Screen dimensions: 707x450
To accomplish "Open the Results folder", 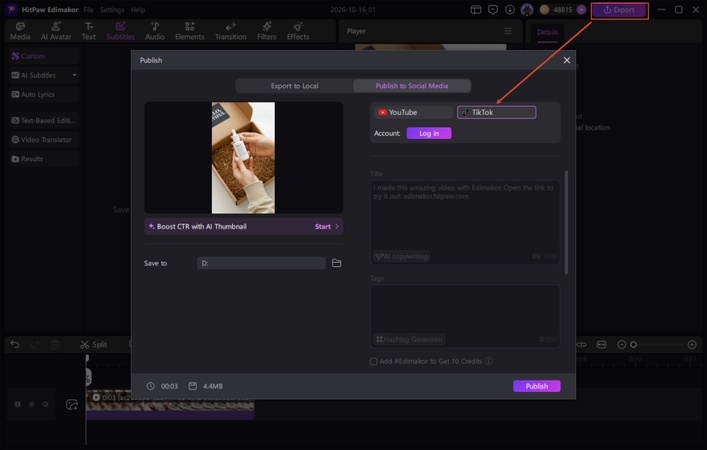I will [44, 159].
